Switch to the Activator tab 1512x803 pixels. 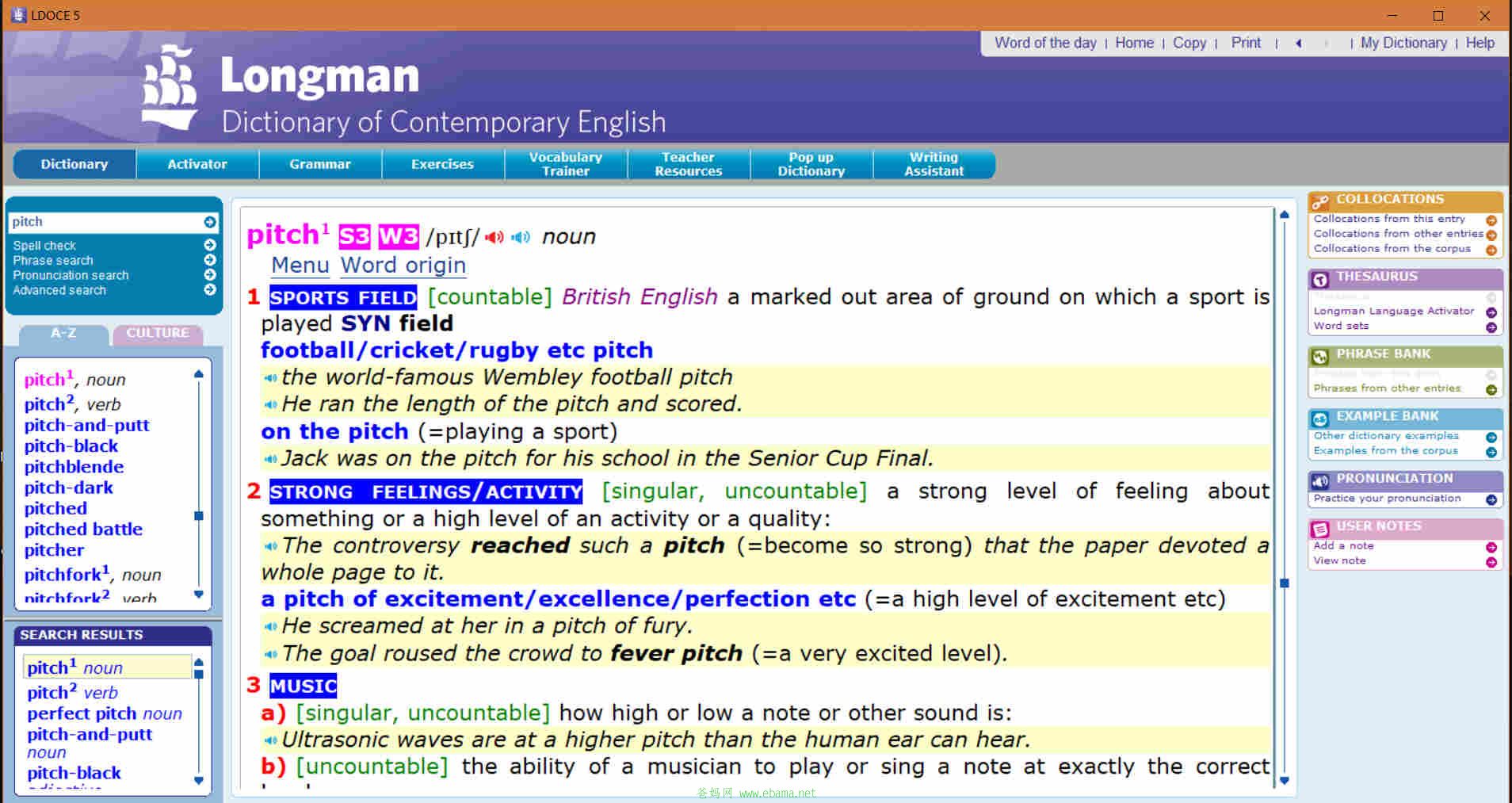pyautogui.click(x=197, y=164)
